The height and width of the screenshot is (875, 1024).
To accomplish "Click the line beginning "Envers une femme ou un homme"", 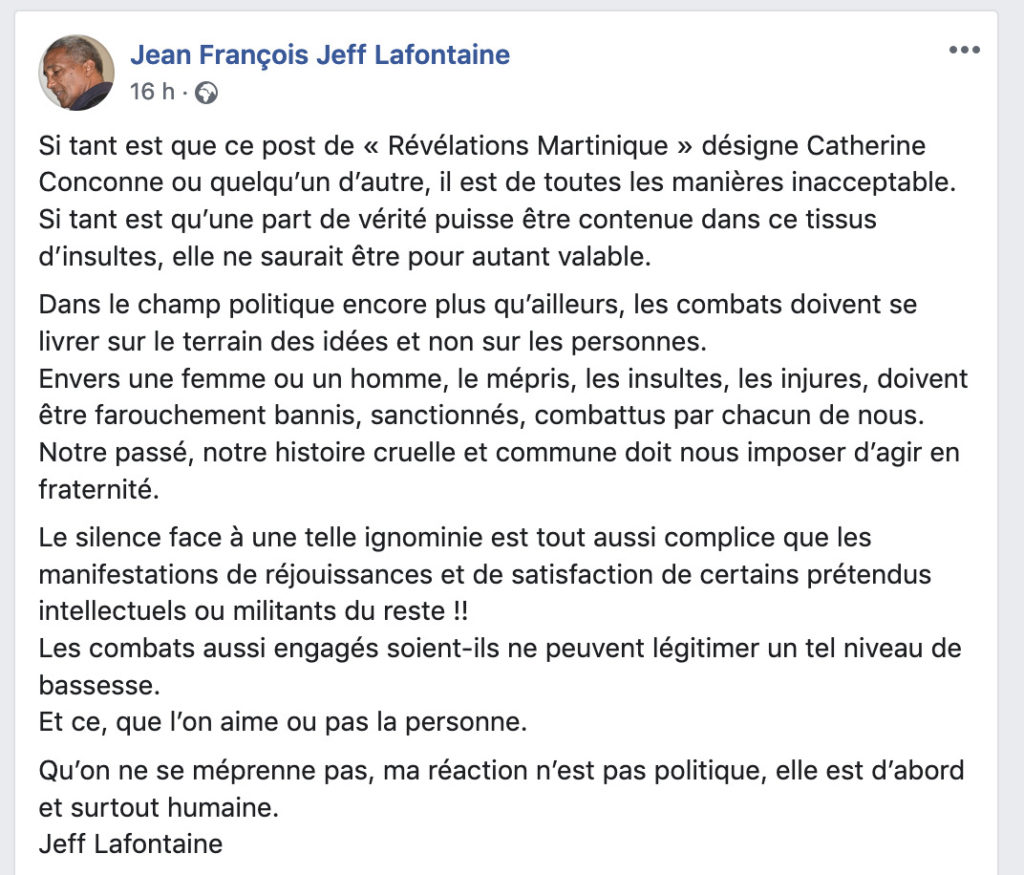I will coord(503,379).
